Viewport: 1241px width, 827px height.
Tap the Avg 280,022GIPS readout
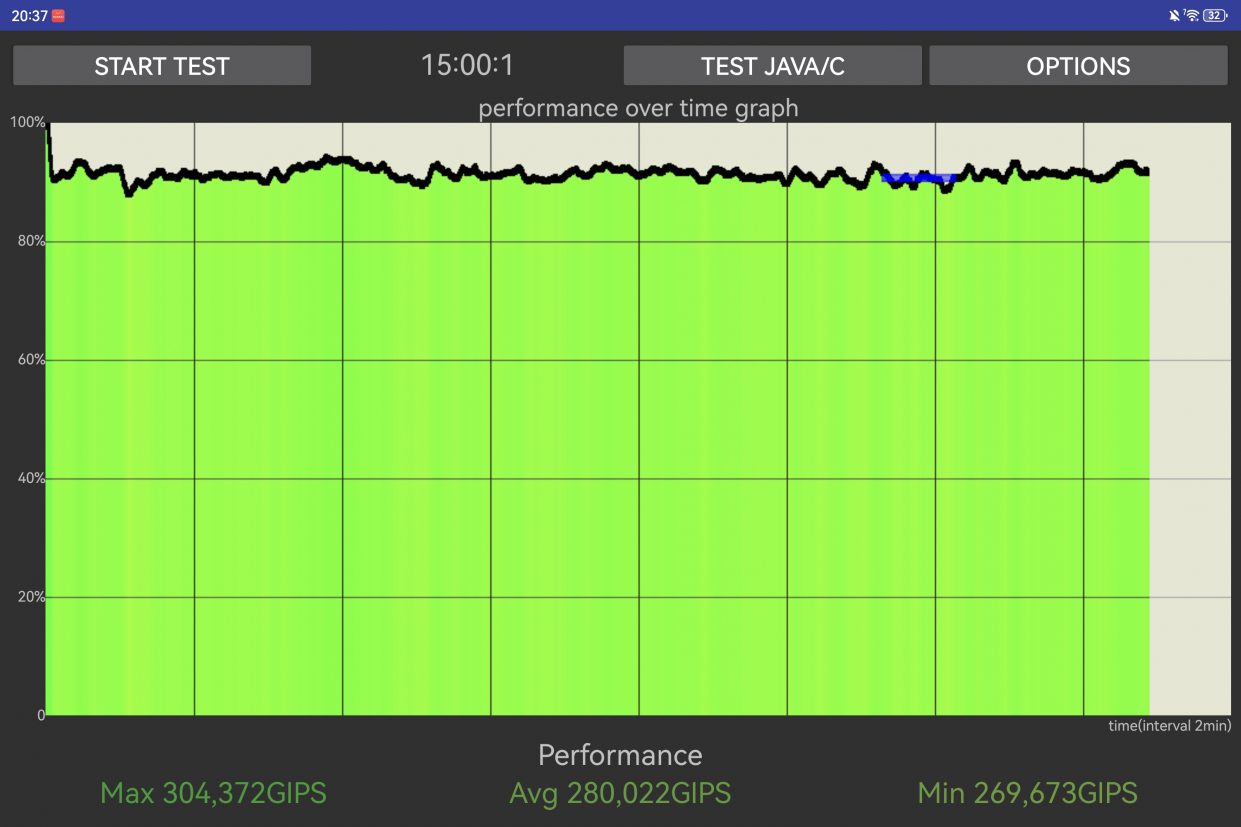(620, 794)
